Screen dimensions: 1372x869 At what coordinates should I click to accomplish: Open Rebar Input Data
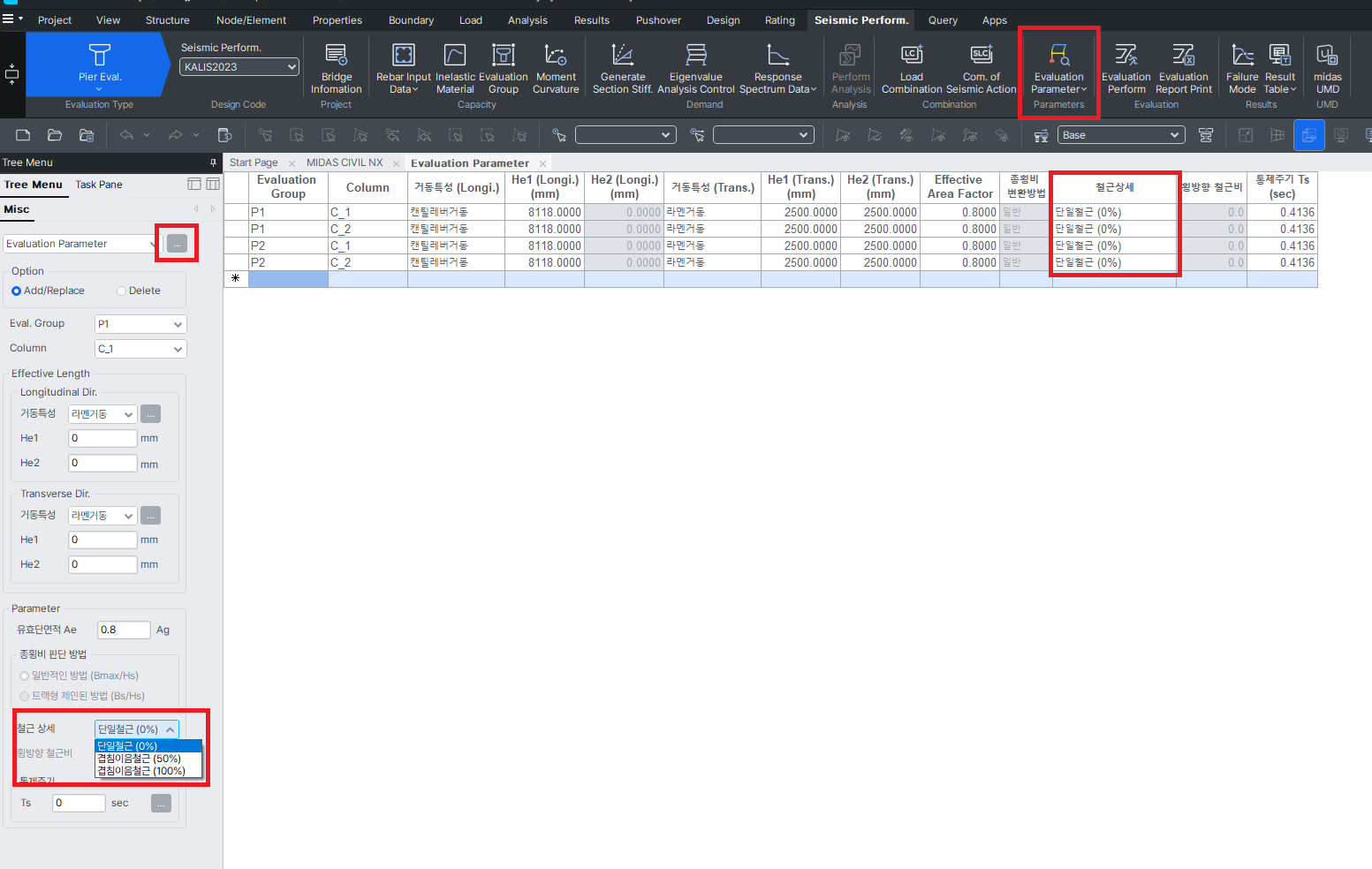[403, 69]
